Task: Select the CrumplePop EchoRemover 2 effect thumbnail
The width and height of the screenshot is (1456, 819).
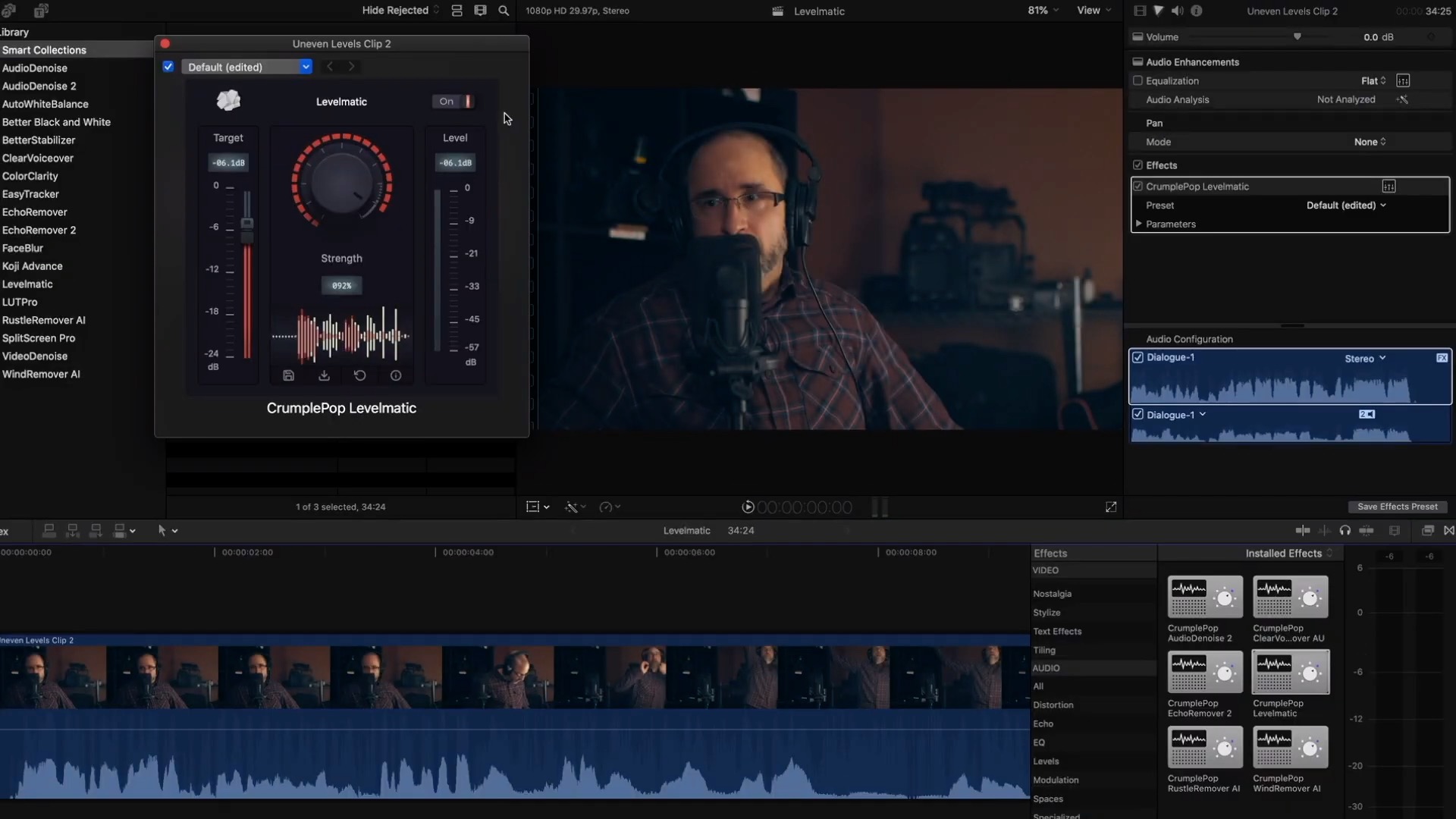Action: pos(1205,672)
